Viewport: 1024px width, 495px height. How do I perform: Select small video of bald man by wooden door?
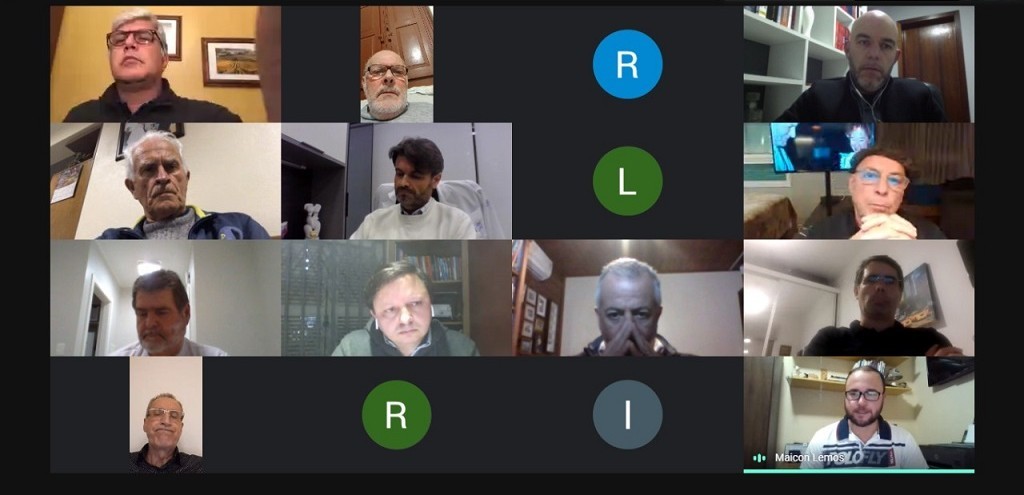point(396,64)
